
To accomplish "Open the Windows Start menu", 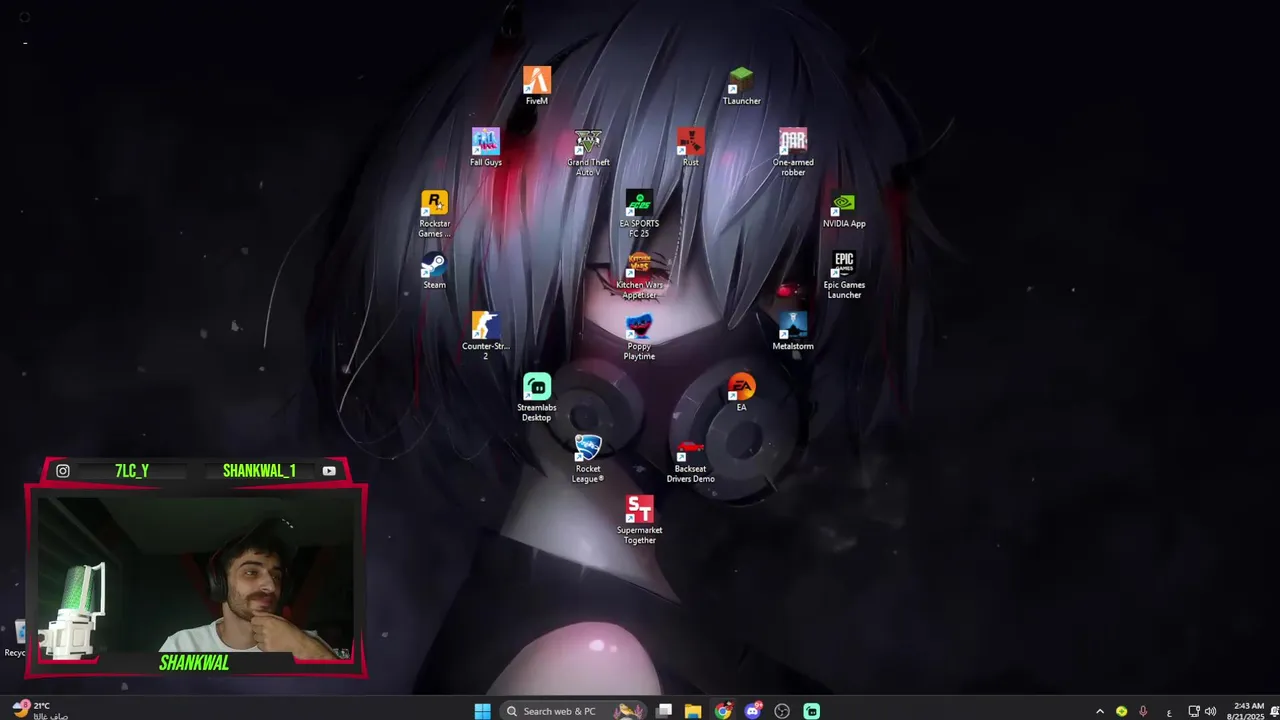I will (x=482, y=711).
